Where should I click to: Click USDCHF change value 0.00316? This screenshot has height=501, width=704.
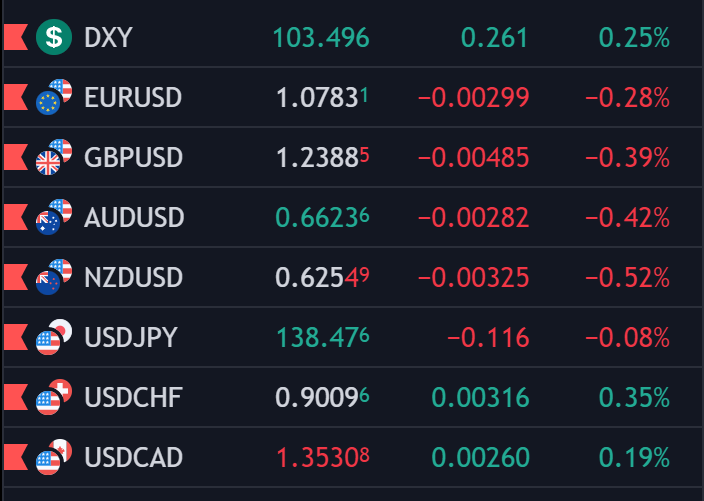click(x=480, y=397)
